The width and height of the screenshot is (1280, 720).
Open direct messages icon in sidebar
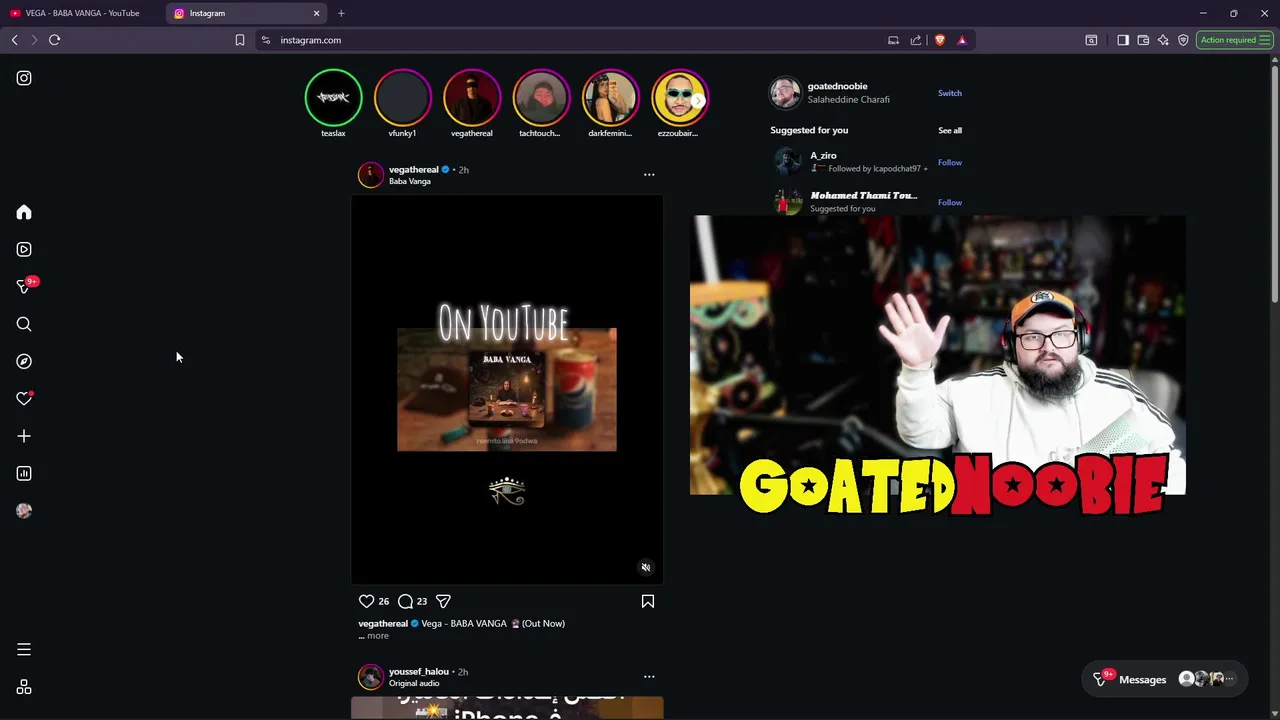coord(24,287)
